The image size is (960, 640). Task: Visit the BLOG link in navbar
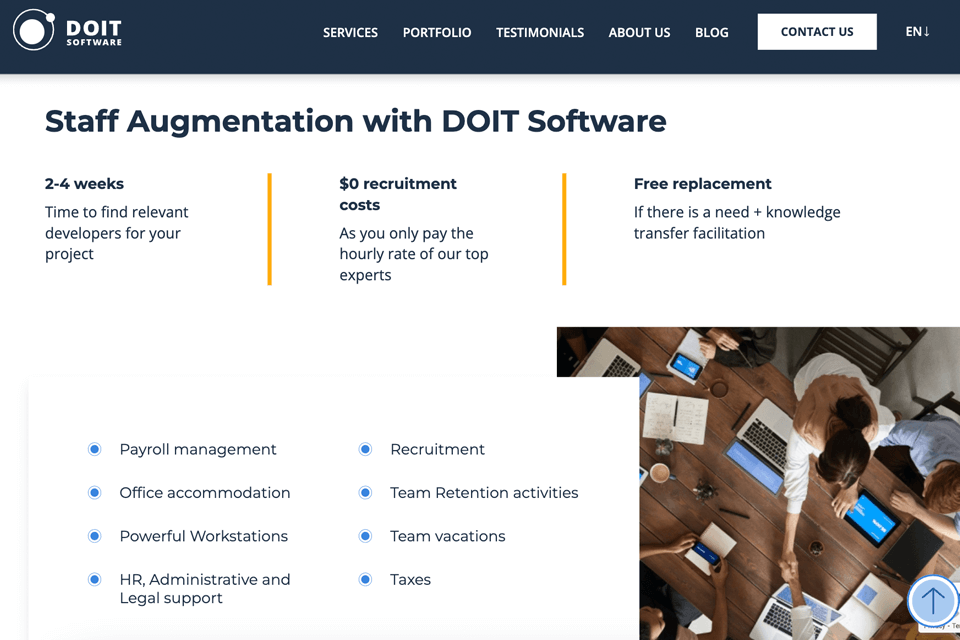click(x=711, y=32)
